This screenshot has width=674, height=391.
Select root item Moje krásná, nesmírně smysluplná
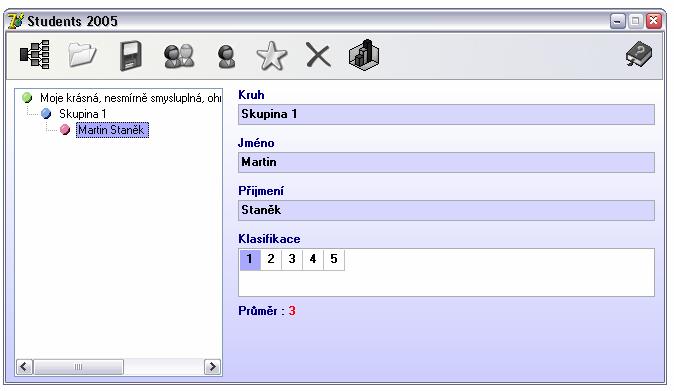point(130,98)
